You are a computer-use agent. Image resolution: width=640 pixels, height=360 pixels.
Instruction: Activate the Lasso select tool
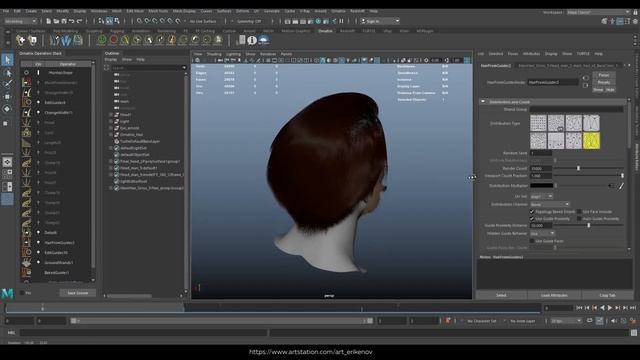pyautogui.click(x=7, y=73)
